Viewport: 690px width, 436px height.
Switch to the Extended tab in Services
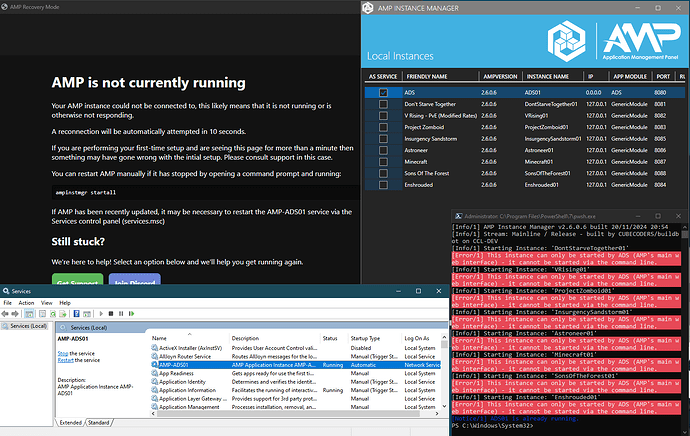[x=70, y=422]
